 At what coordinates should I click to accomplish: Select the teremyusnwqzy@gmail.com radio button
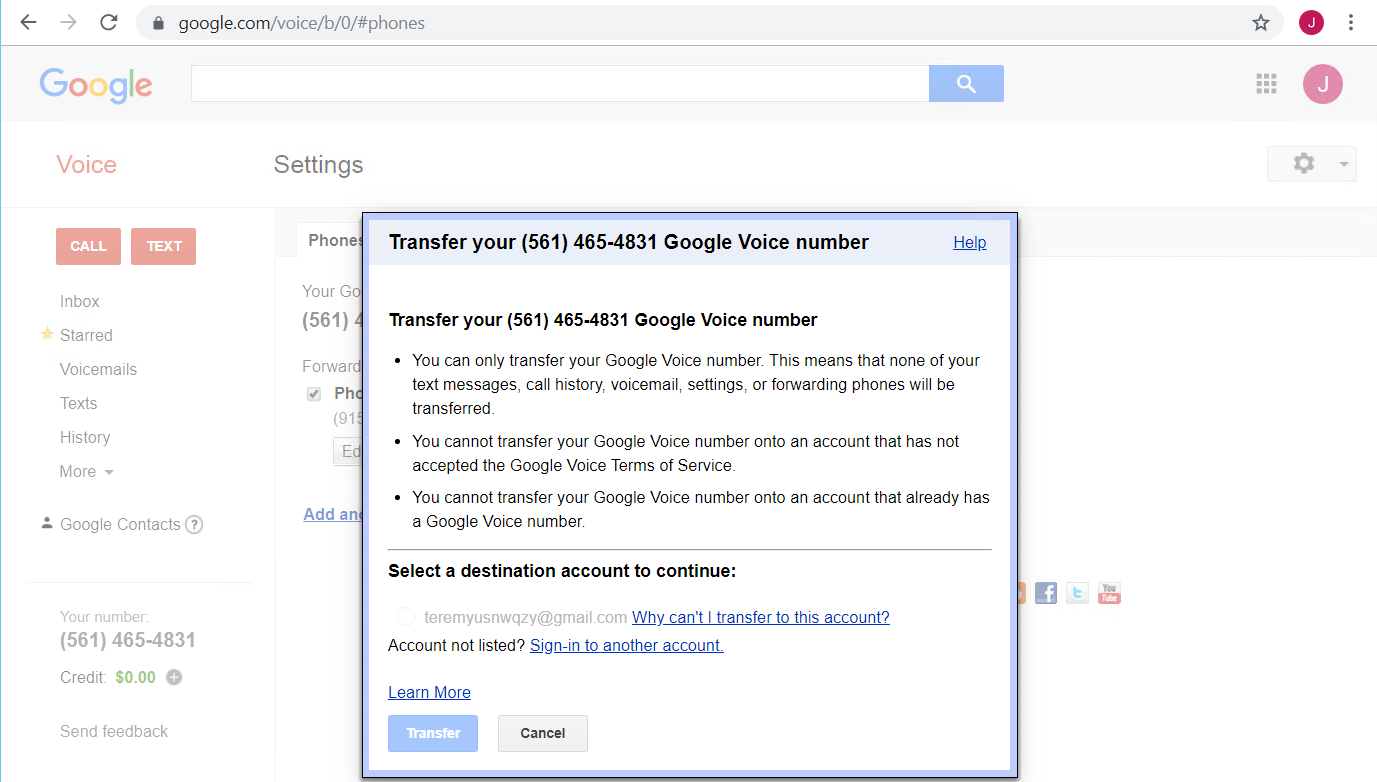(405, 617)
